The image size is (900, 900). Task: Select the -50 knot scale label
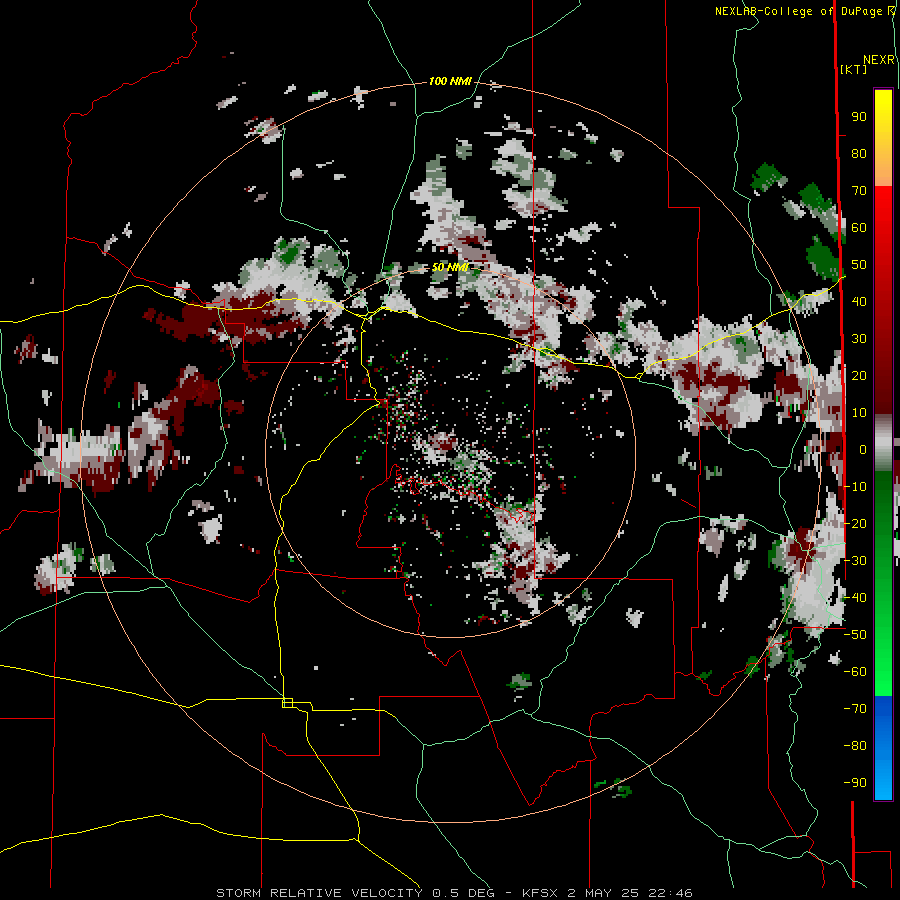point(855,635)
